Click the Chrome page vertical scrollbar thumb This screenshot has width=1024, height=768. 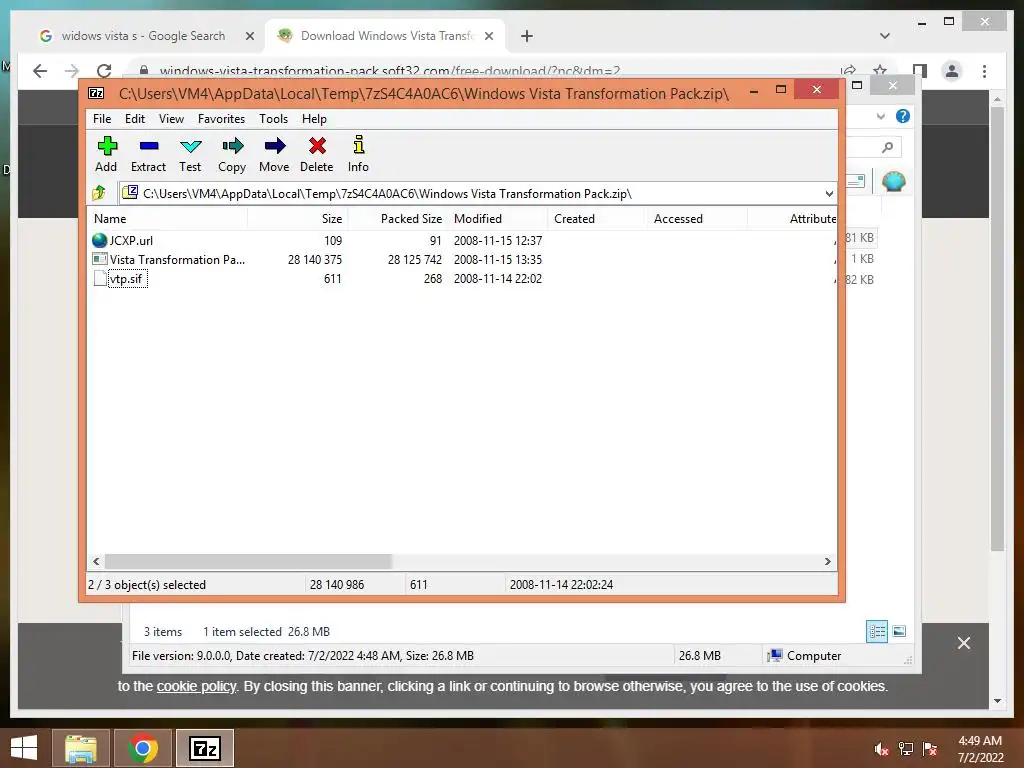pyautogui.click(x=997, y=330)
